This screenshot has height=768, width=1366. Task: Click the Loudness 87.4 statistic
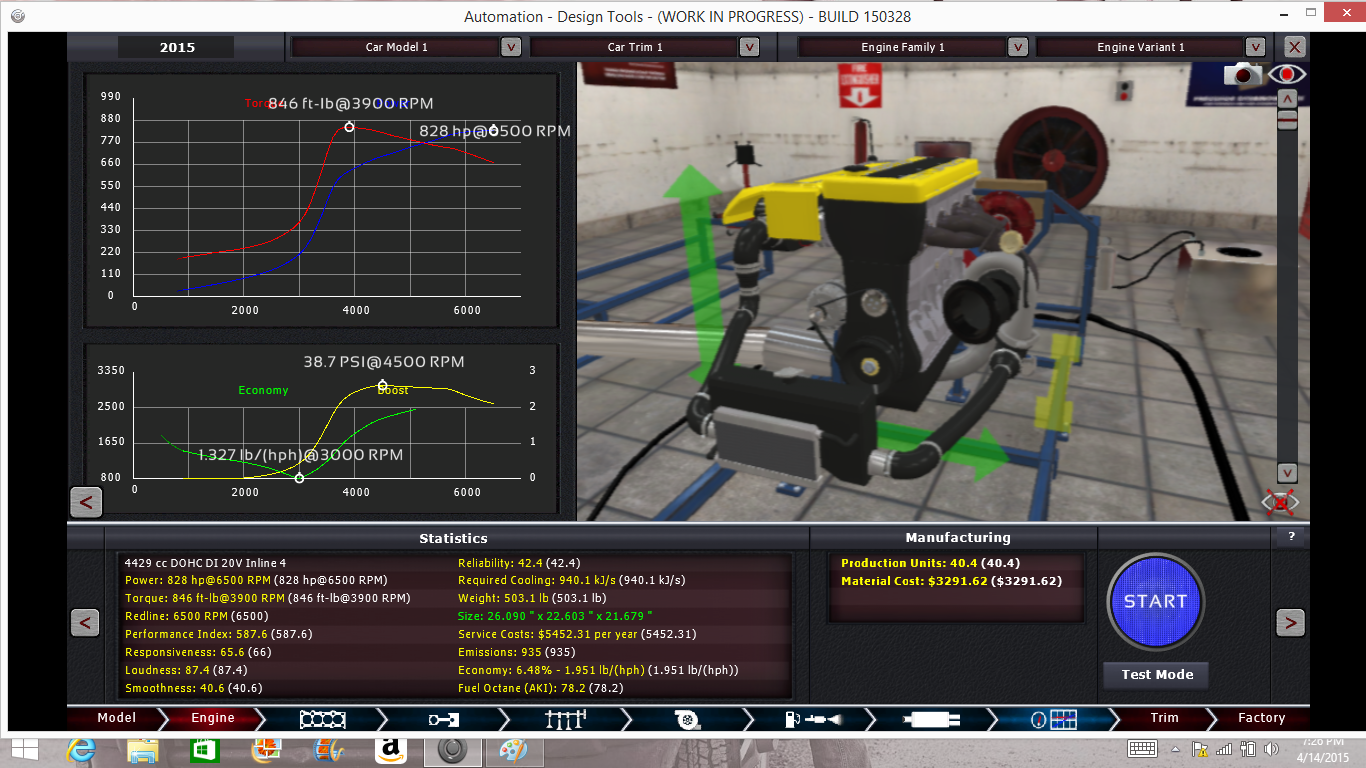click(186, 670)
